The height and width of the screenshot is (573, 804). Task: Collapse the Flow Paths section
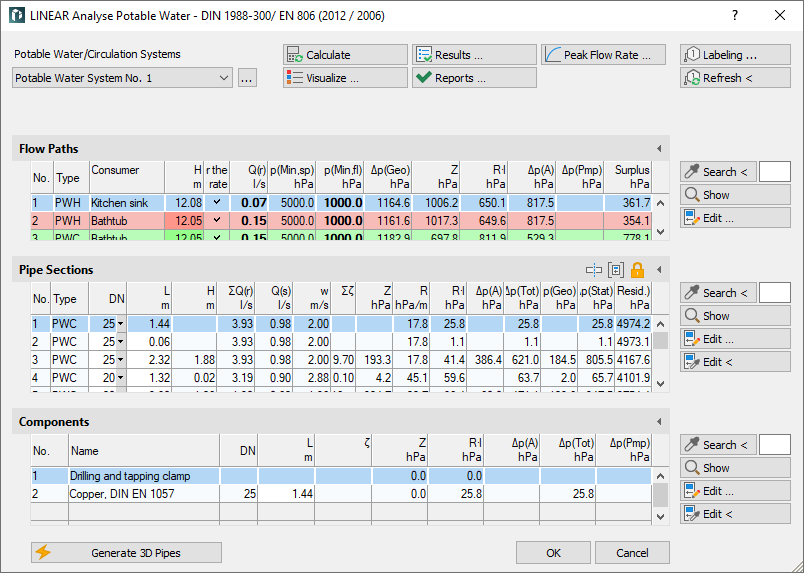pos(659,149)
